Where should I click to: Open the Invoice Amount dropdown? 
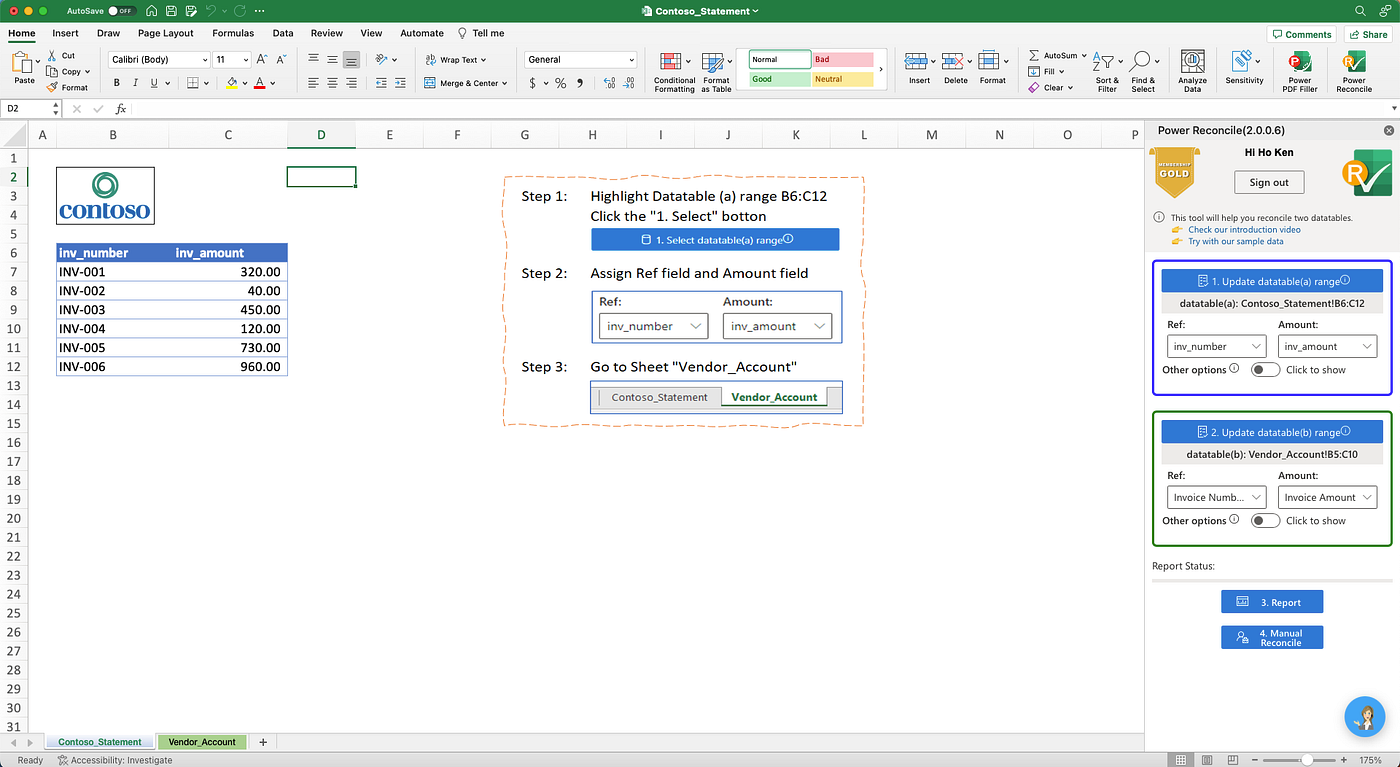(1327, 497)
